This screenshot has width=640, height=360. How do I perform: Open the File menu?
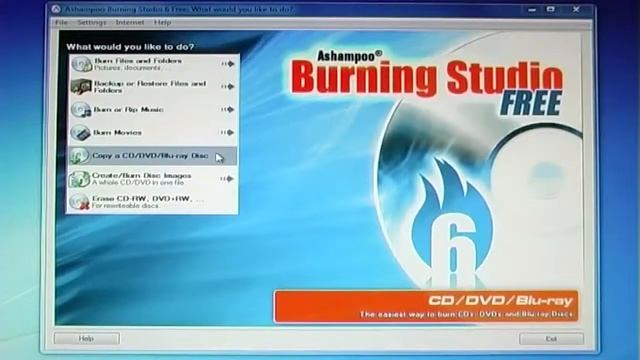(61, 22)
